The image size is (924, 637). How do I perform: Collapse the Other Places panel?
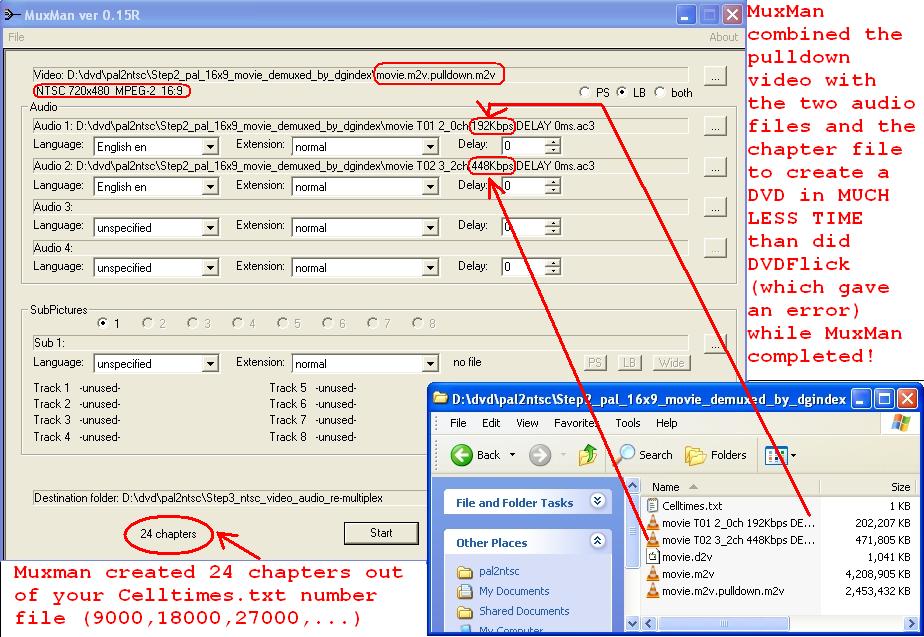click(598, 541)
